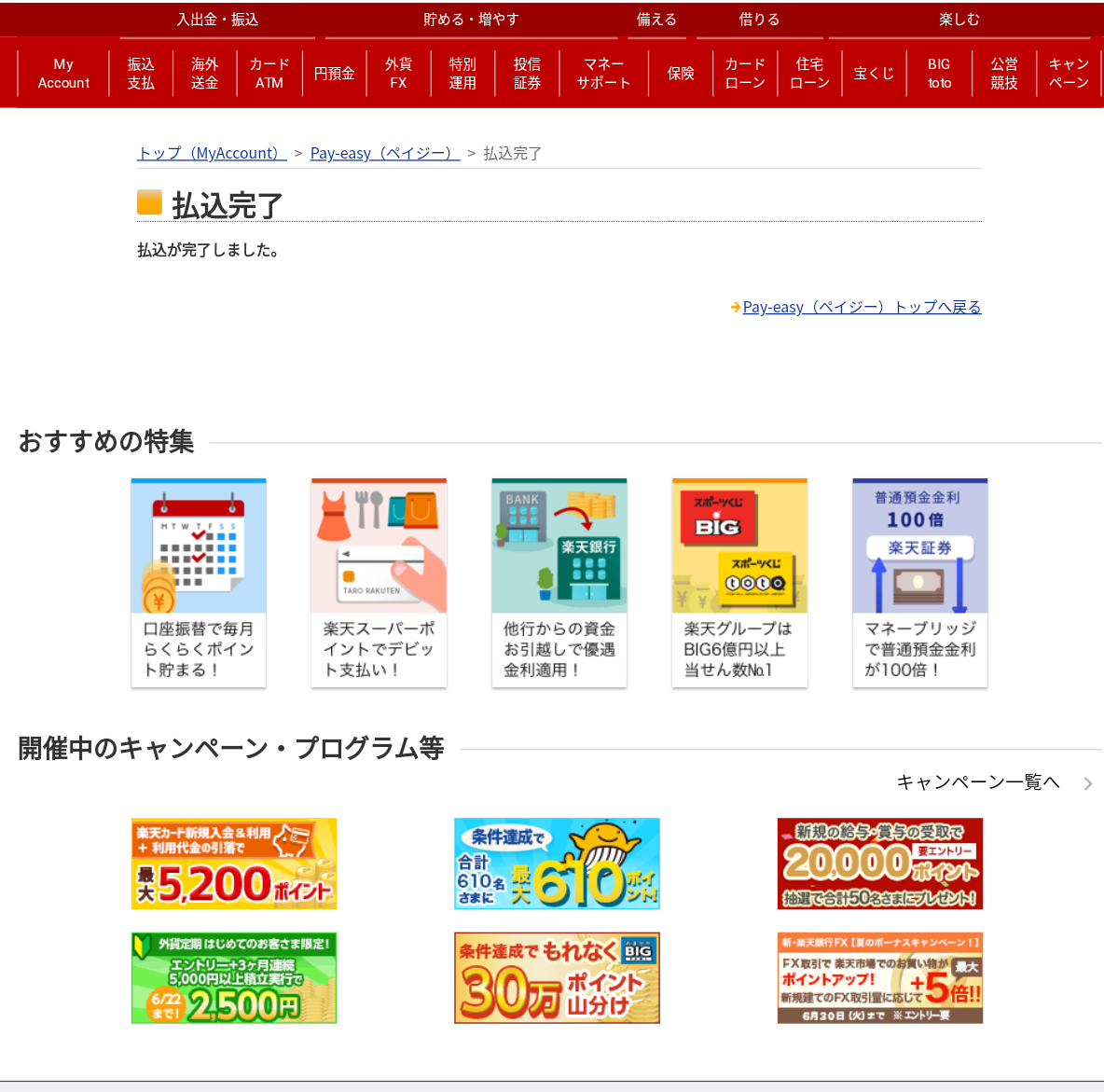Viewport: 1104px width, 1092px height.
Task: Open the マネーブリッジ 100倍 feature card
Action: click(x=919, y=583)
